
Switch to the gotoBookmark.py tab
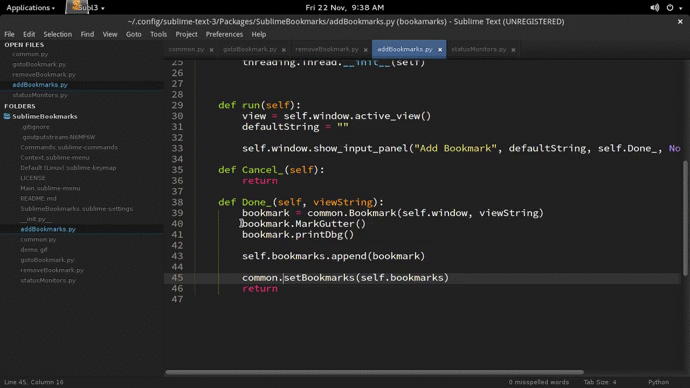pyautogui.click(x=250, y=49)
